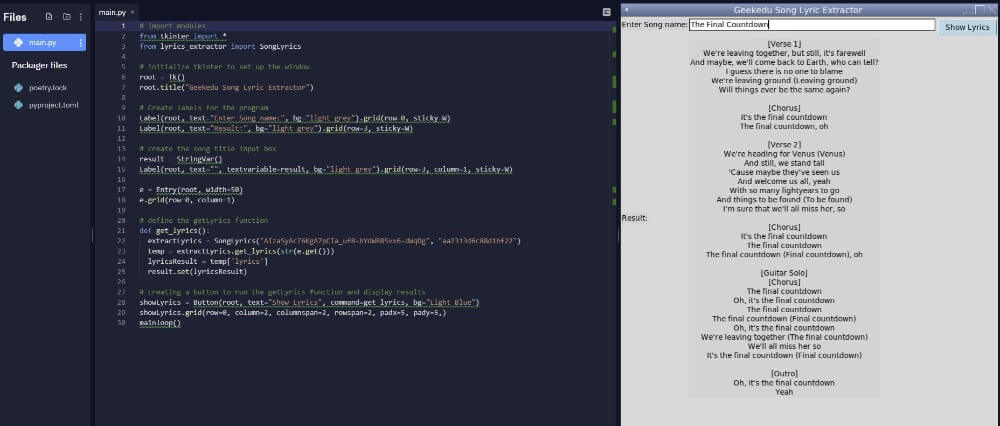Click the showLyrics Button definition line
Screen dimensions: 1000x426
[309, 302]
